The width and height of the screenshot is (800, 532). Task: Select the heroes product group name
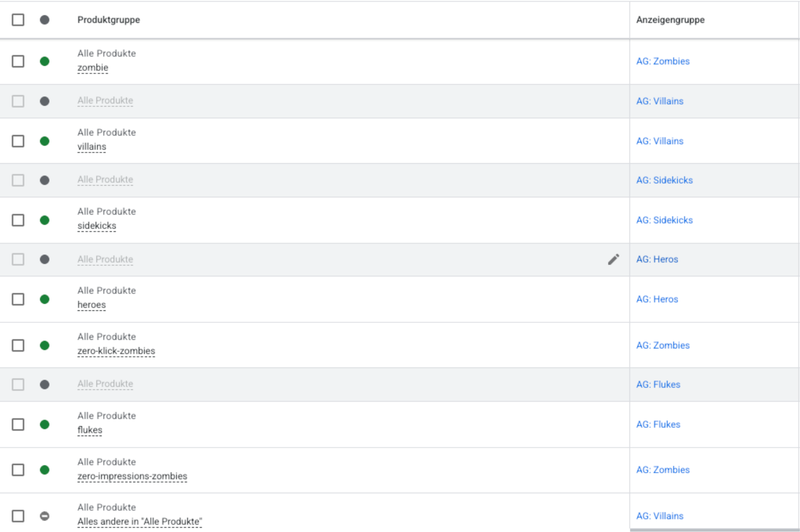pos(92,305)
